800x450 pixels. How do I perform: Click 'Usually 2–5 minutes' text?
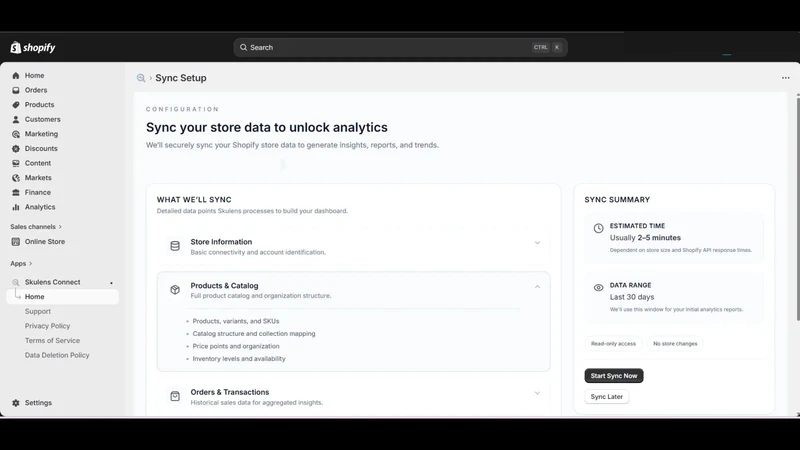click(645, 238)
